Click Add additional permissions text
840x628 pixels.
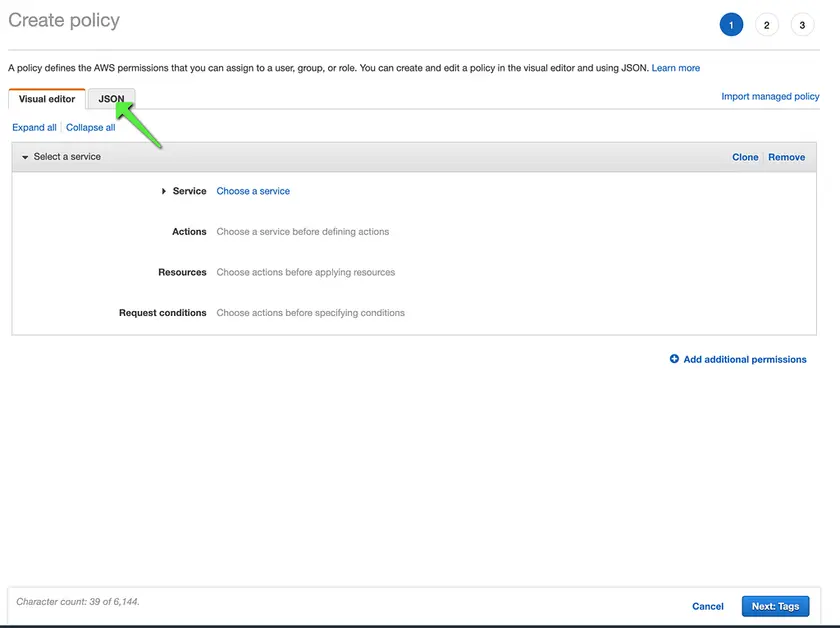(745, 360)
